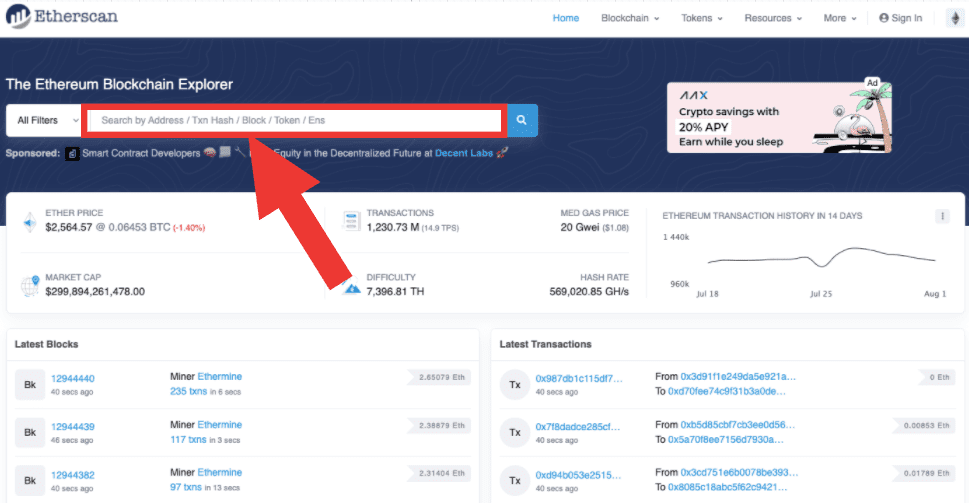Open block 12944440
This screenshot has width=969, height=503.
pos(72,379)
